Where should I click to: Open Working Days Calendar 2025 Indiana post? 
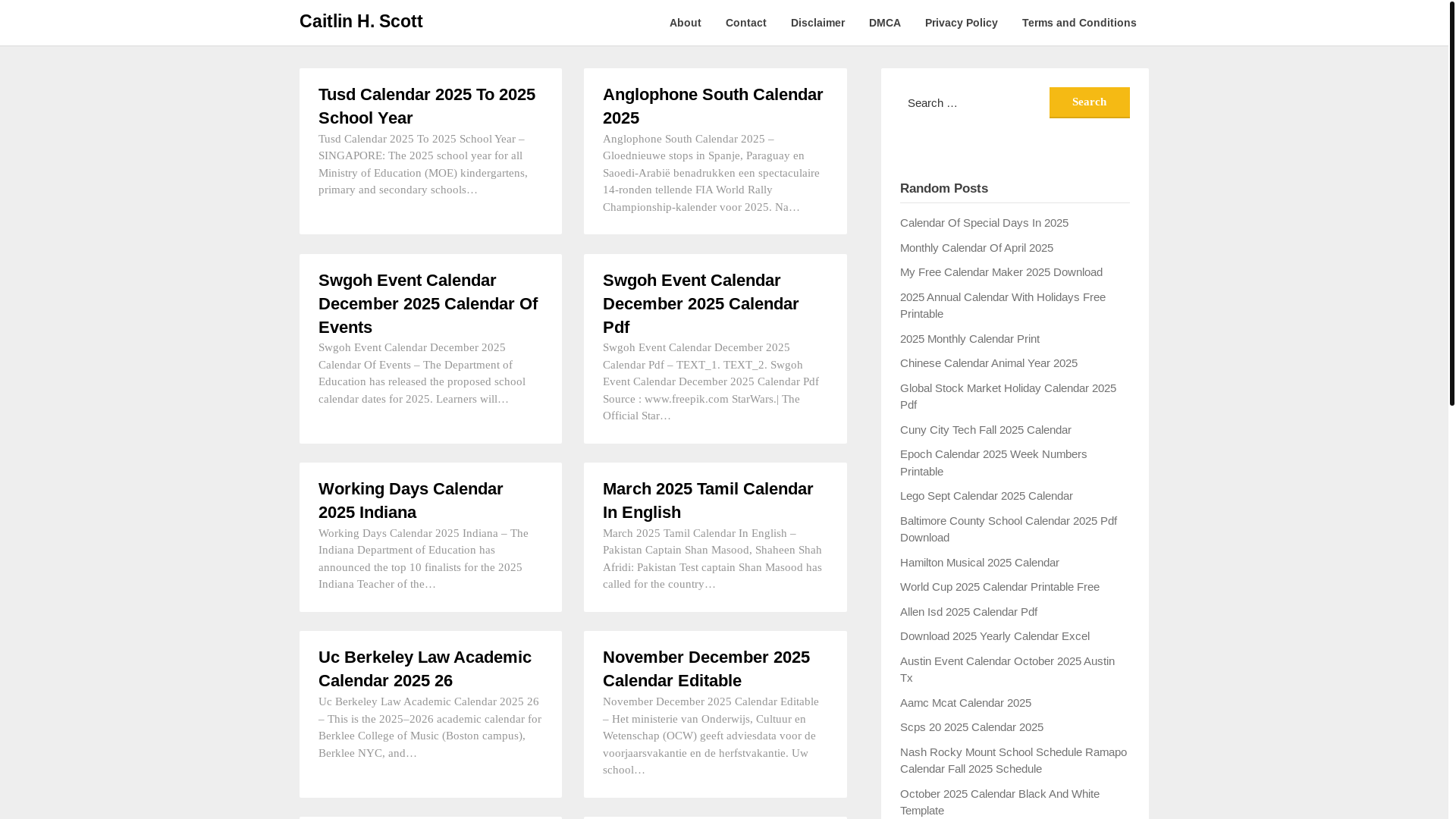coord(410,500)
